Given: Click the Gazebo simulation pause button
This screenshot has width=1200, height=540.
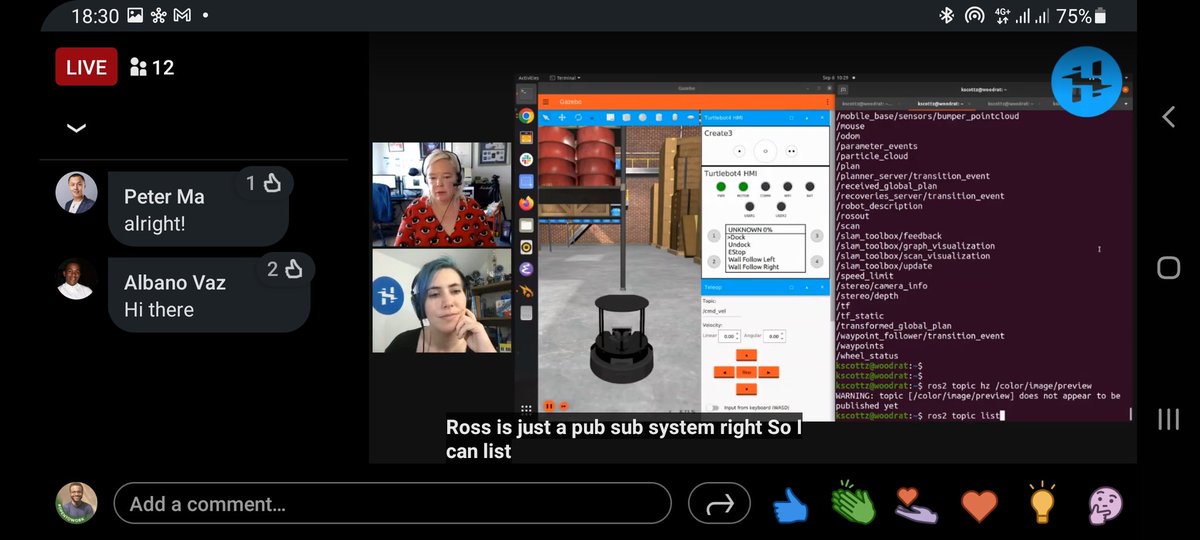Looking at the screenshot, I should pos(549,406).
